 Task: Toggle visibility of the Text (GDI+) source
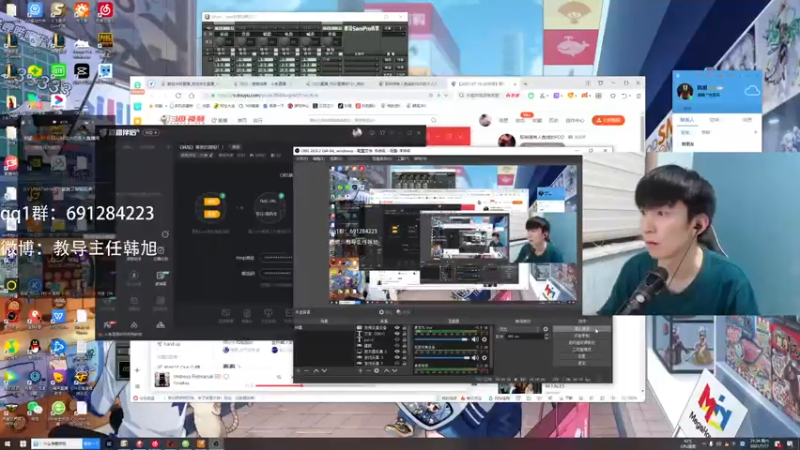click(x=397, y=334)
